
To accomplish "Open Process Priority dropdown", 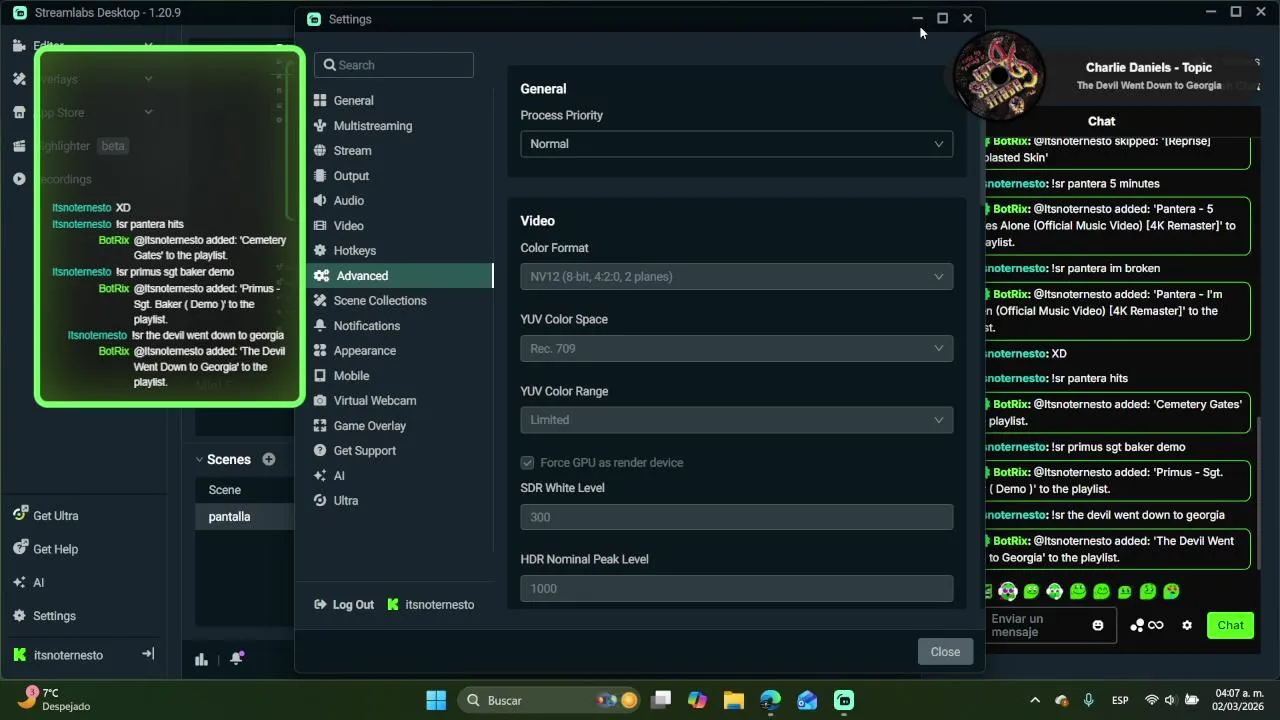I will (736, 144).
